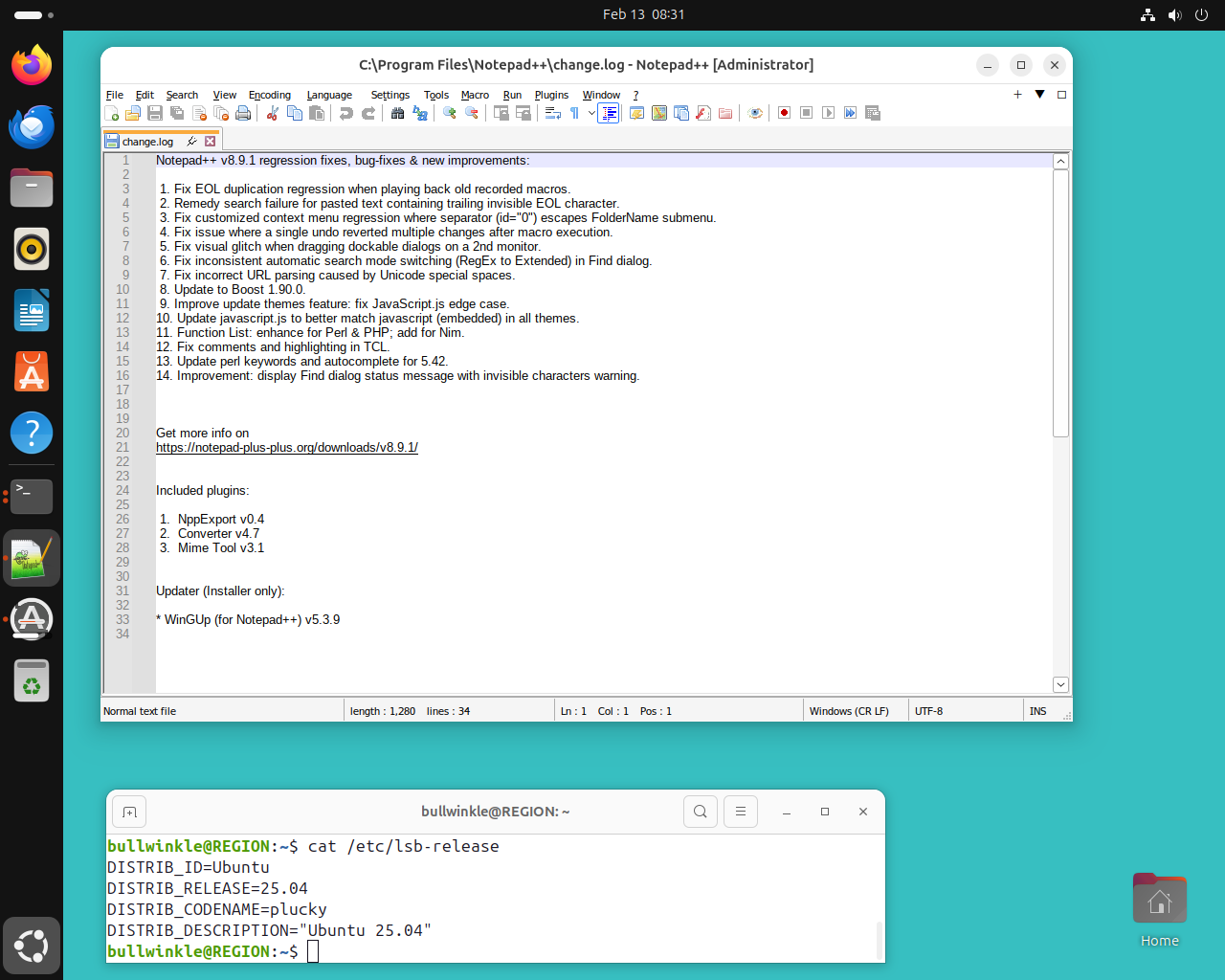This screenshot has width=1225, height=980.
Task: Click the Ln : 1 Col : 1 position status field
Action: coord(679,711)
